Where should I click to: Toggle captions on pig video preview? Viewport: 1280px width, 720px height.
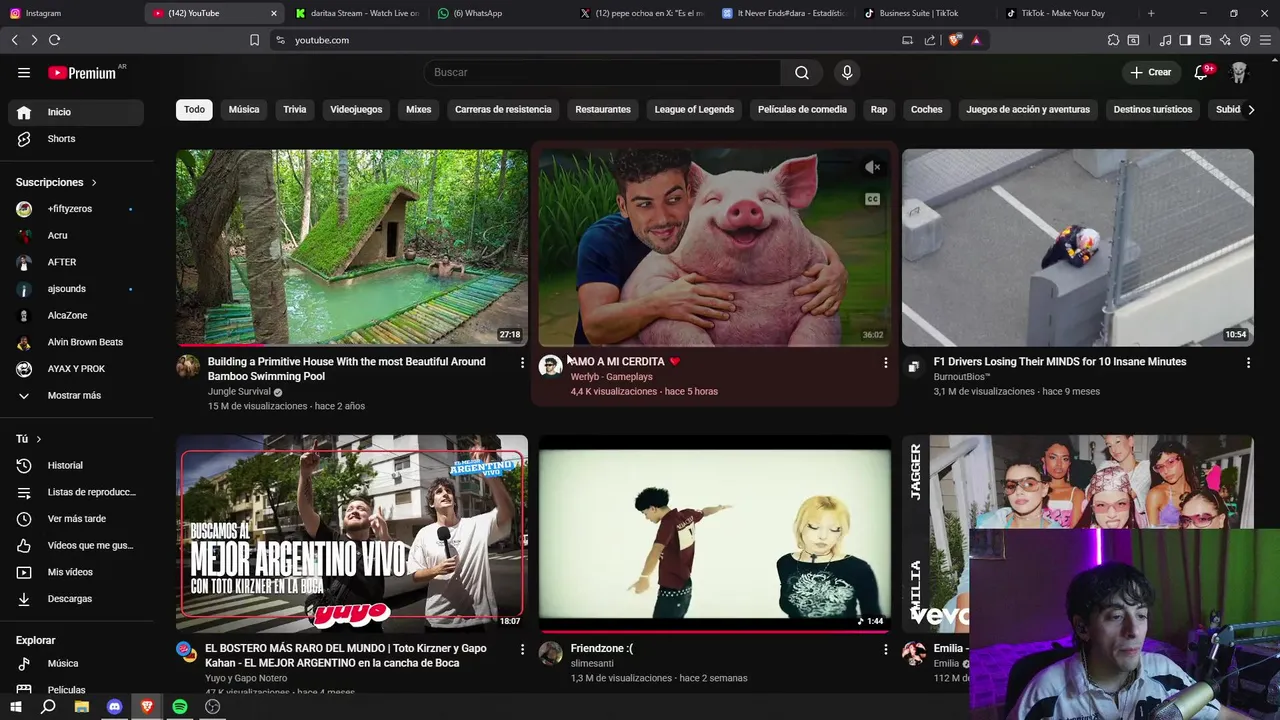coord(872,199)
